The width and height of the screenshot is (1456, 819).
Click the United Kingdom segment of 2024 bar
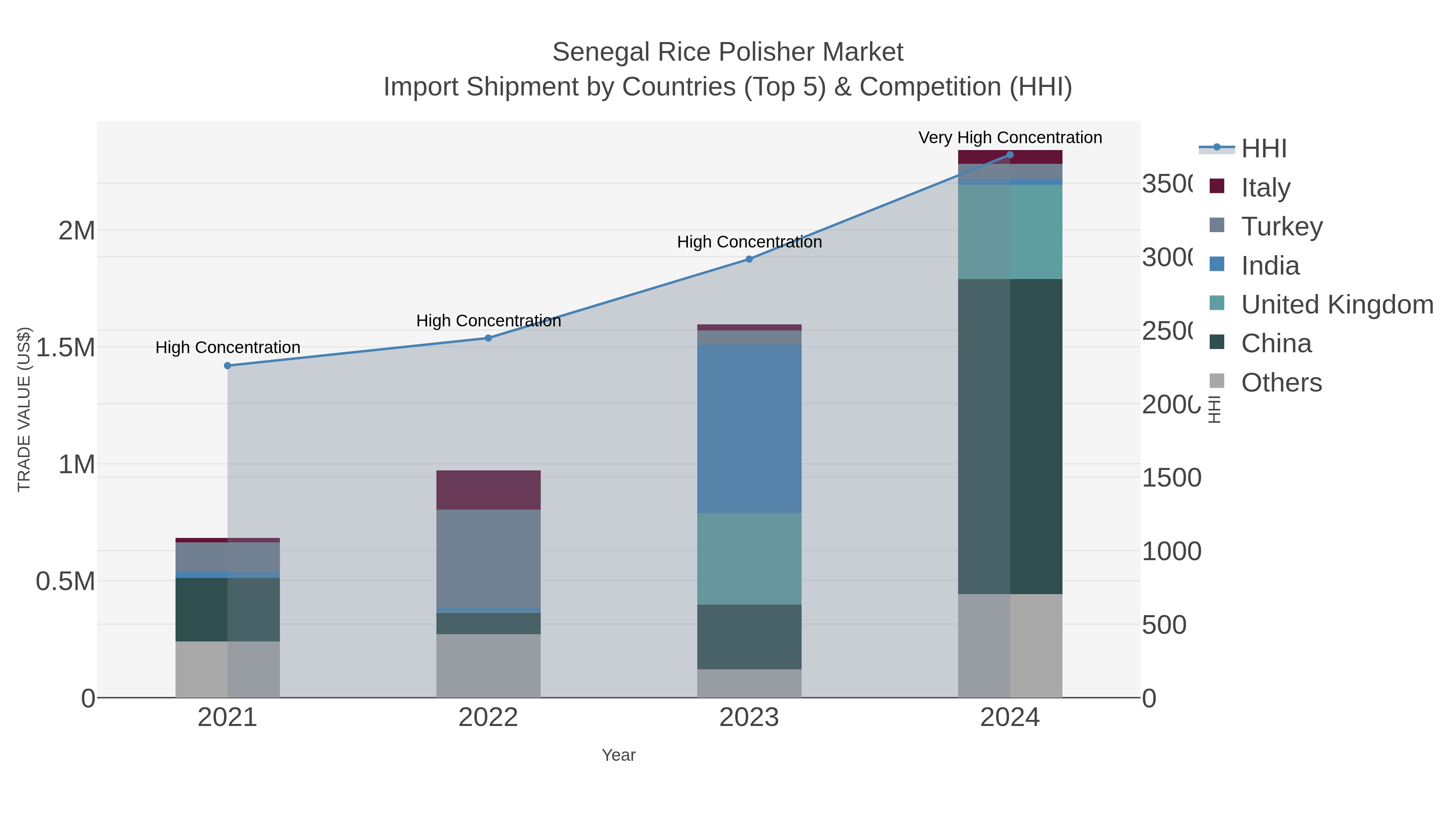pos(1010,232)
